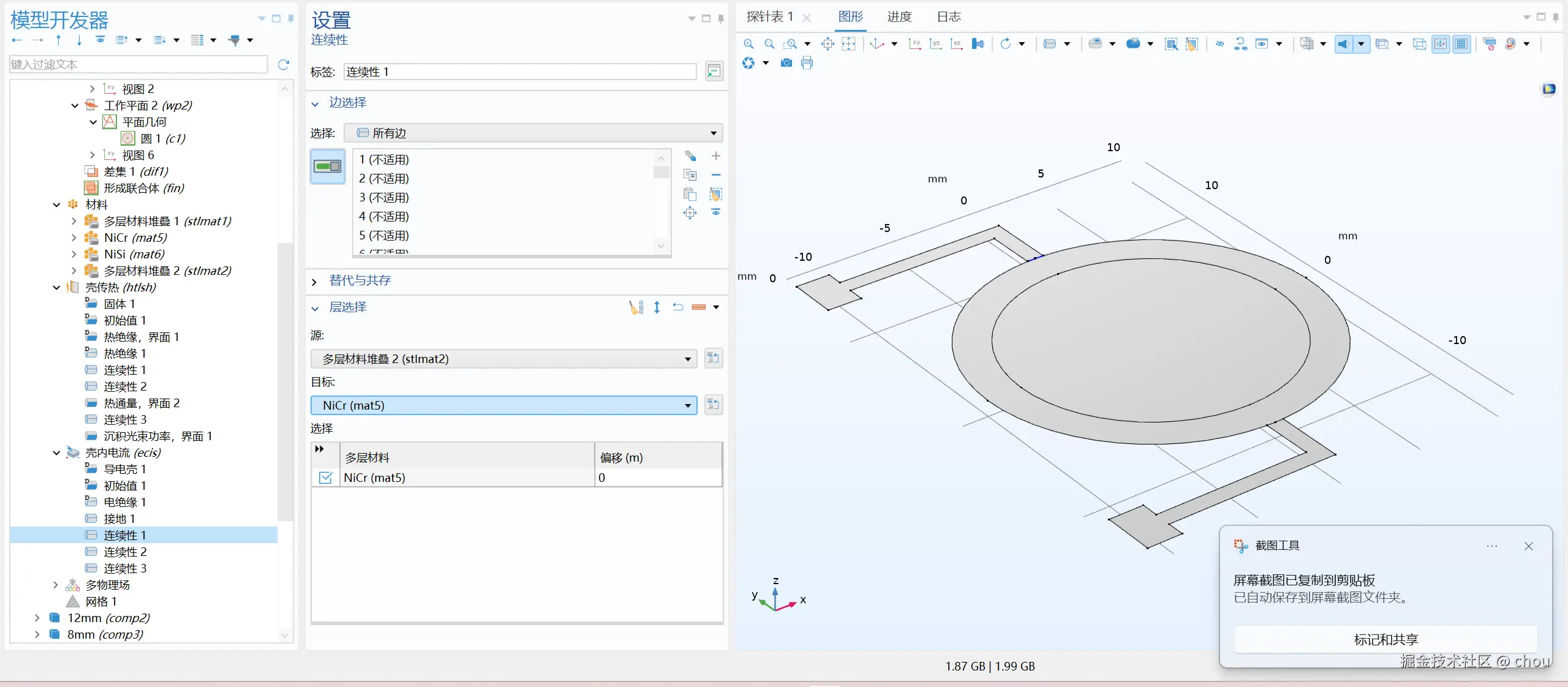Click the reset hiding icon
Screen dimensions: 1568x687
(1240, 43)
